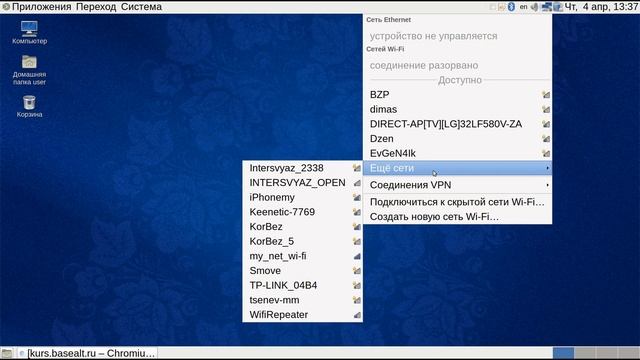This screenshot has width=640, height=360.
Task: Expand the Ещё сети submenu
Action: pyautogui.click(x=458, y=168)
